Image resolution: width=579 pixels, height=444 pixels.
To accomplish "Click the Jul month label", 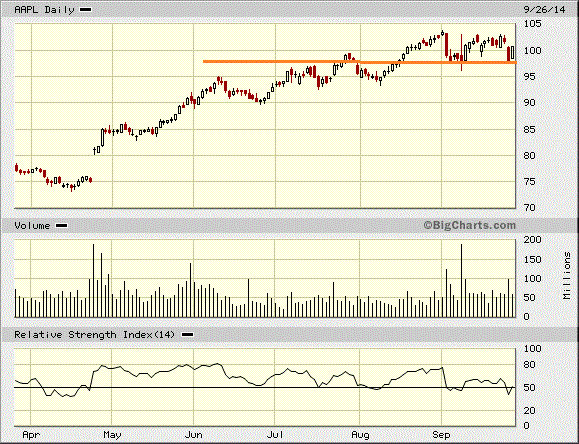I will pyautogui.click(x=275, y=435).
